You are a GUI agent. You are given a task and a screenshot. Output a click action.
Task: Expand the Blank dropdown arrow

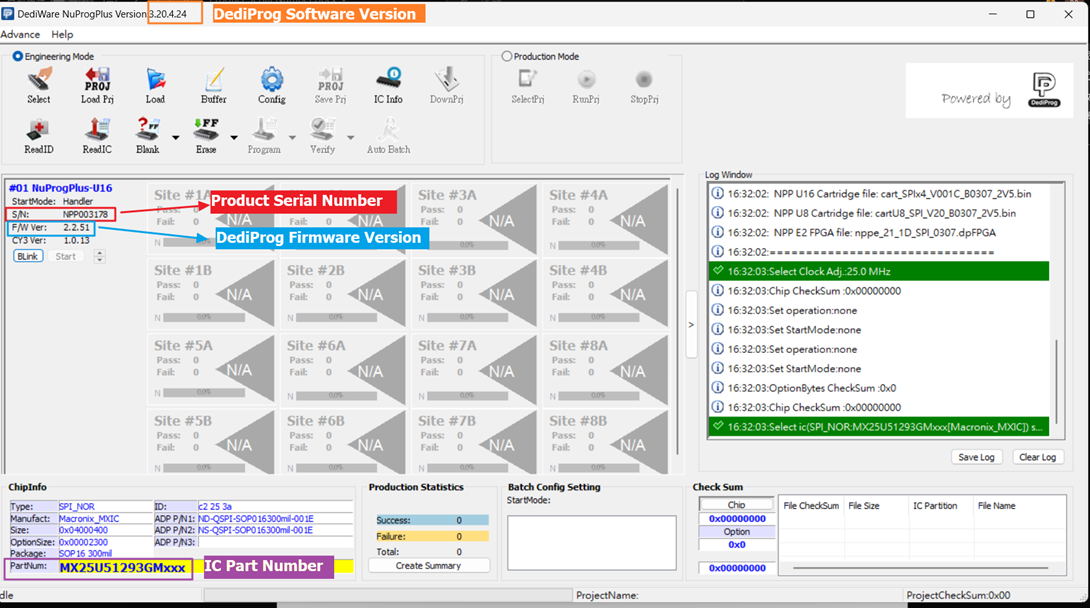(175, 138)
